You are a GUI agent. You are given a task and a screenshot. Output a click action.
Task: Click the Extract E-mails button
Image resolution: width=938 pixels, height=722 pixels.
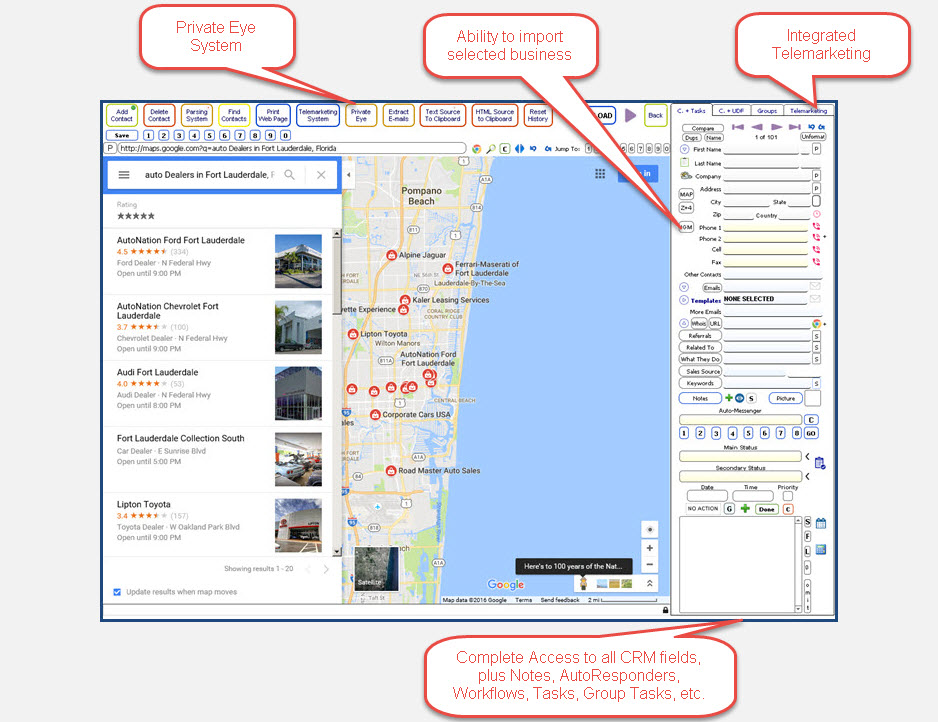[397, 115]
